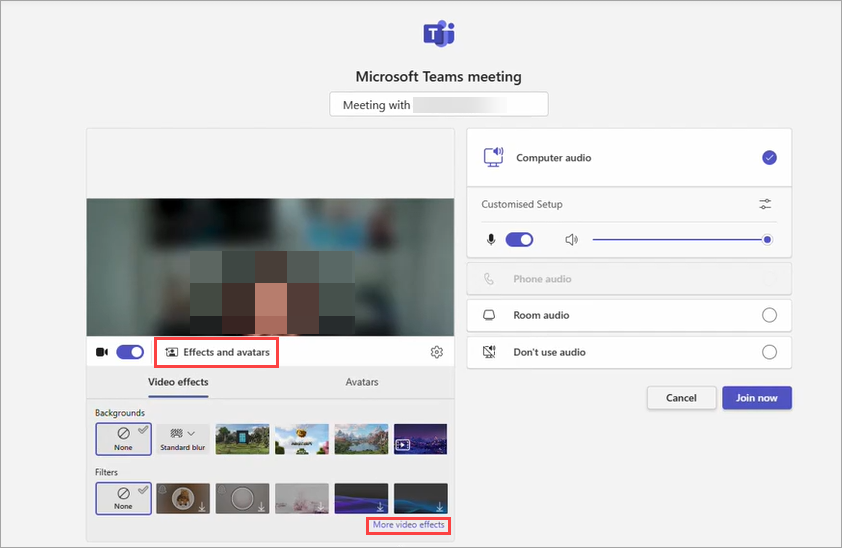This screenshot has height=548, width=842.
Task: Edit the Meeting with title field
Action: [439, 104]
